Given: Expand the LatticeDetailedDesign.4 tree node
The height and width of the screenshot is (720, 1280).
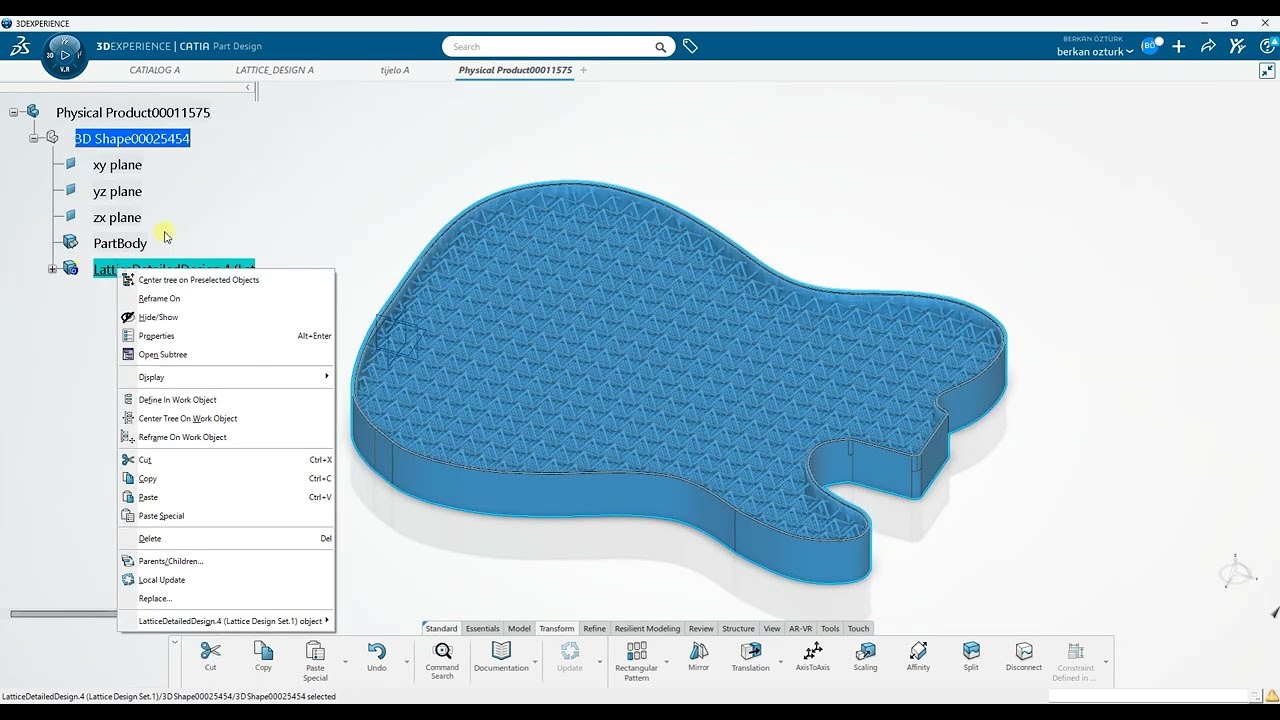Looking at the screenshot, I should click(x=52, y=269).
